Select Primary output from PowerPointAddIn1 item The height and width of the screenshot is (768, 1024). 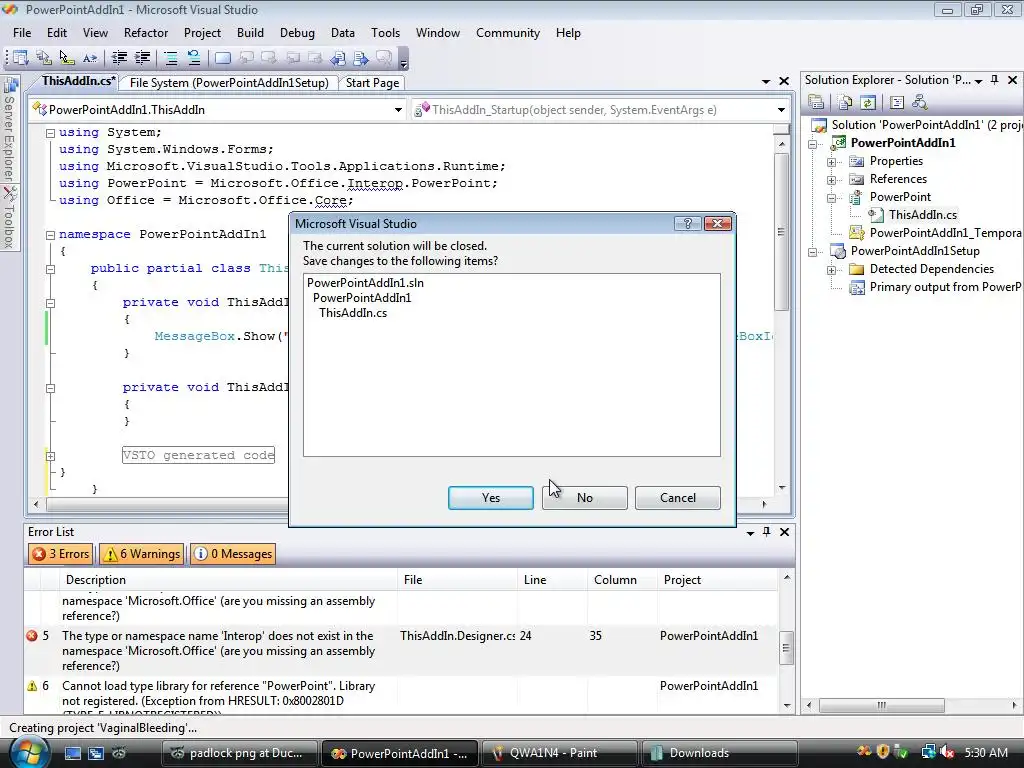pyautogui.click(x=944, y=287)
